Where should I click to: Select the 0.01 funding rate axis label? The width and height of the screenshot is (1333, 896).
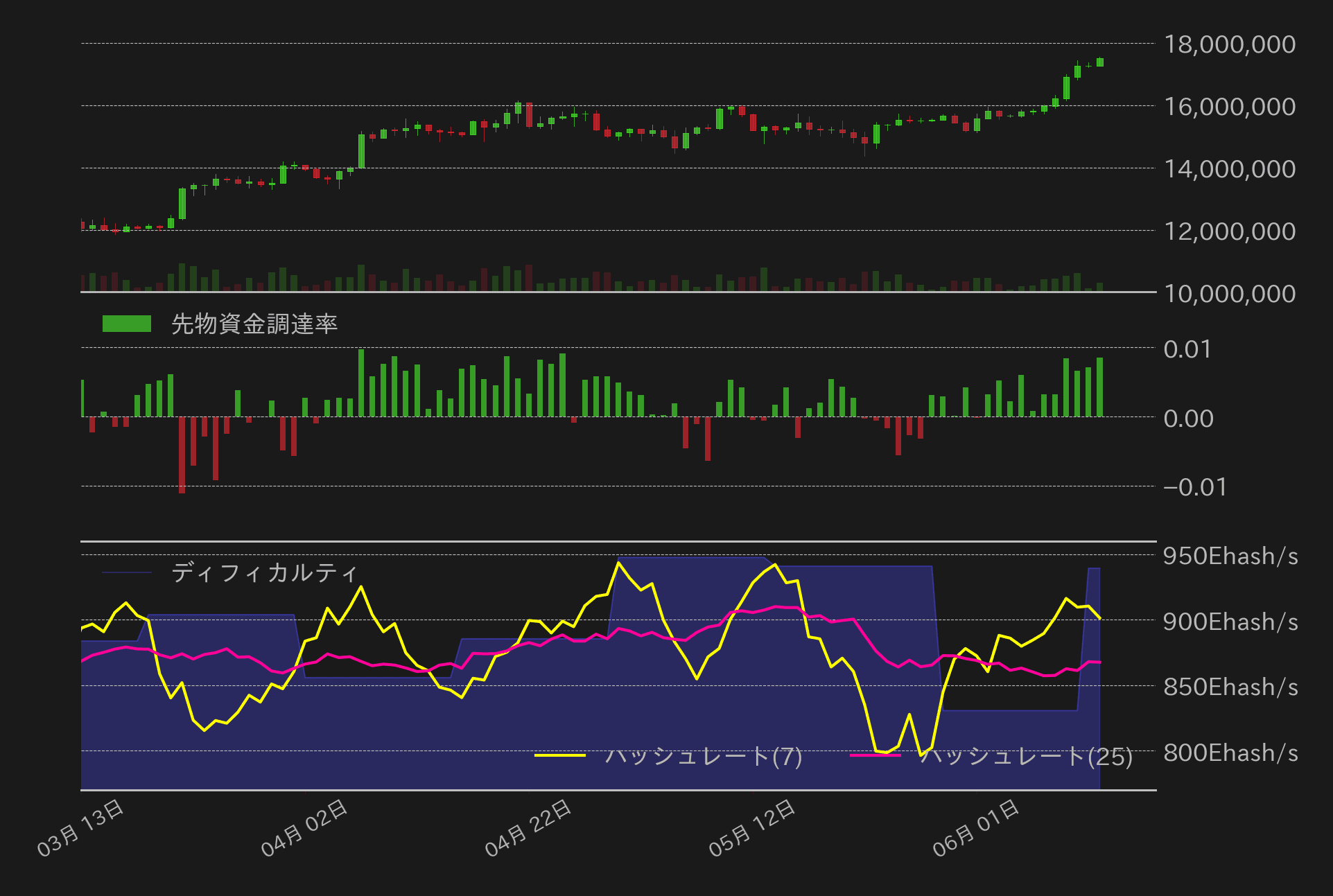click(x=1187, y=349)
